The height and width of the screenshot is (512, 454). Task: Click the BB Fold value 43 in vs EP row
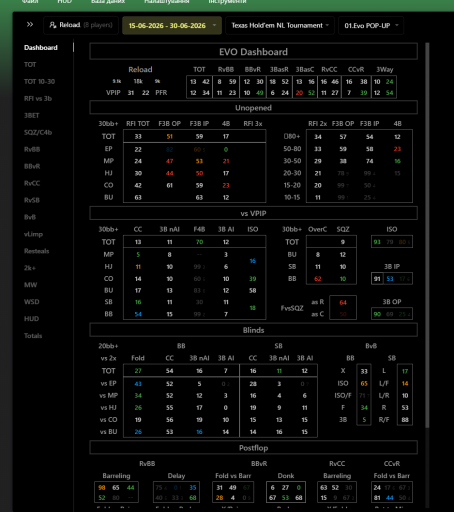pyautogui.click(x=138, y=384)
